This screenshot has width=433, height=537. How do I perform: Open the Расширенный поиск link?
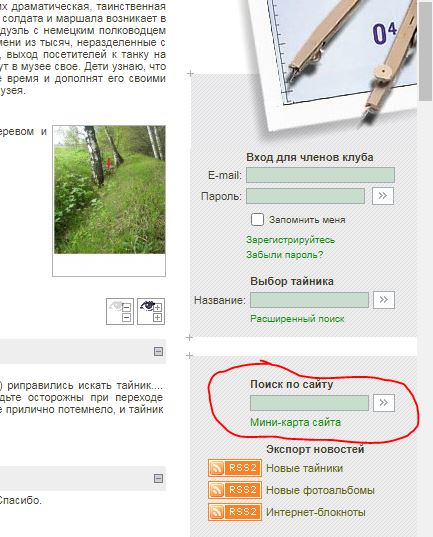coord(297,319)
